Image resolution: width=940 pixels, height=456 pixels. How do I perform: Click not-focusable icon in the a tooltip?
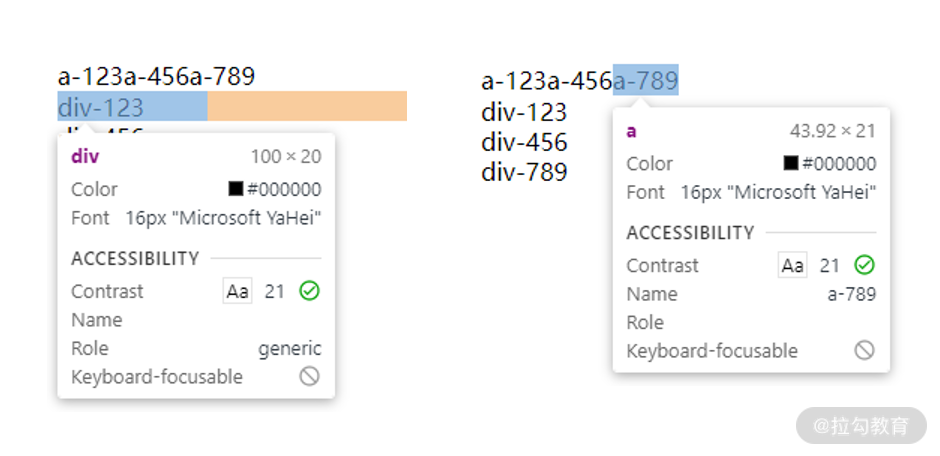865,350
